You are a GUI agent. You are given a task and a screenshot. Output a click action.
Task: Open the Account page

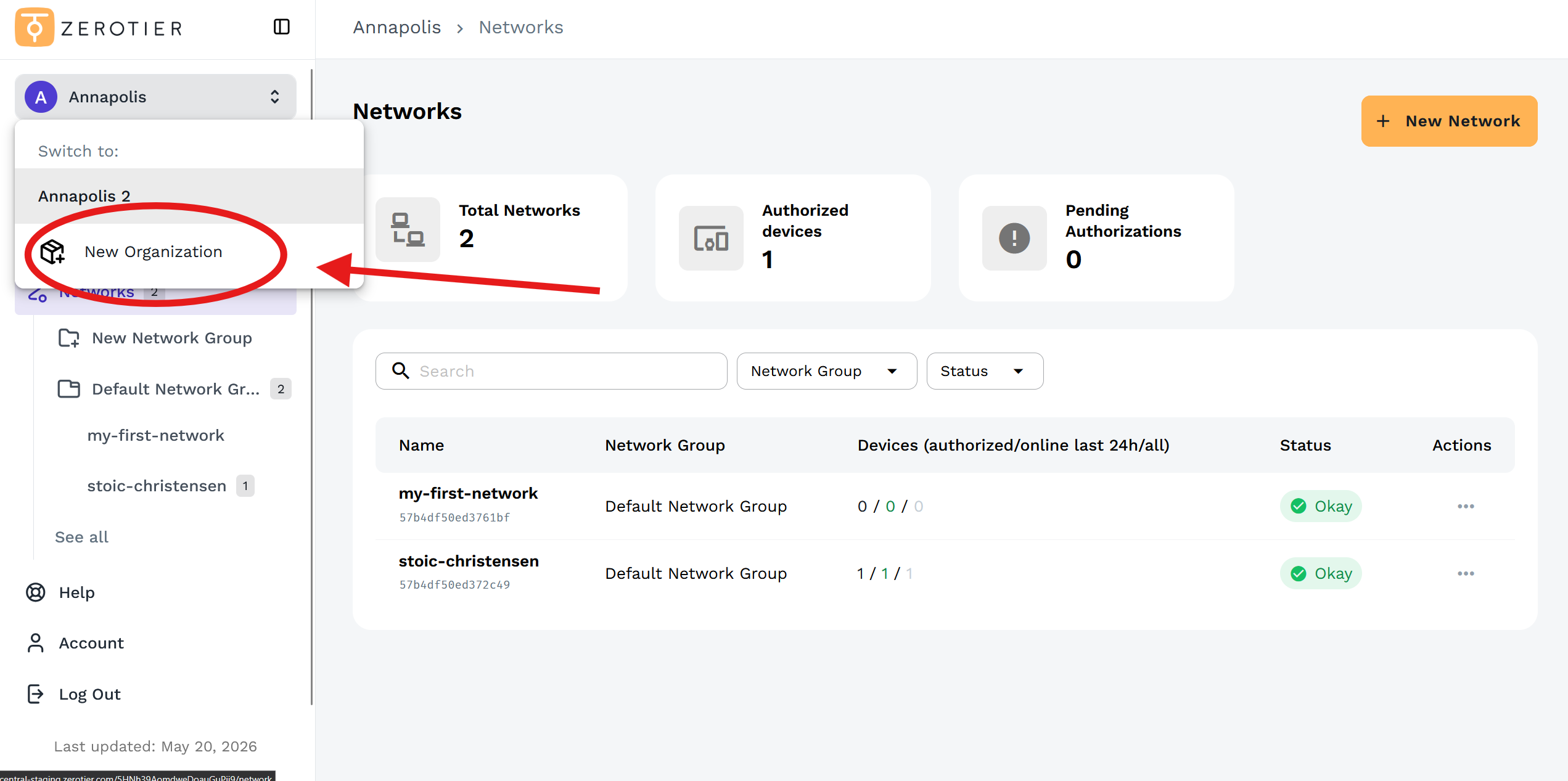[x=91, y=643]
